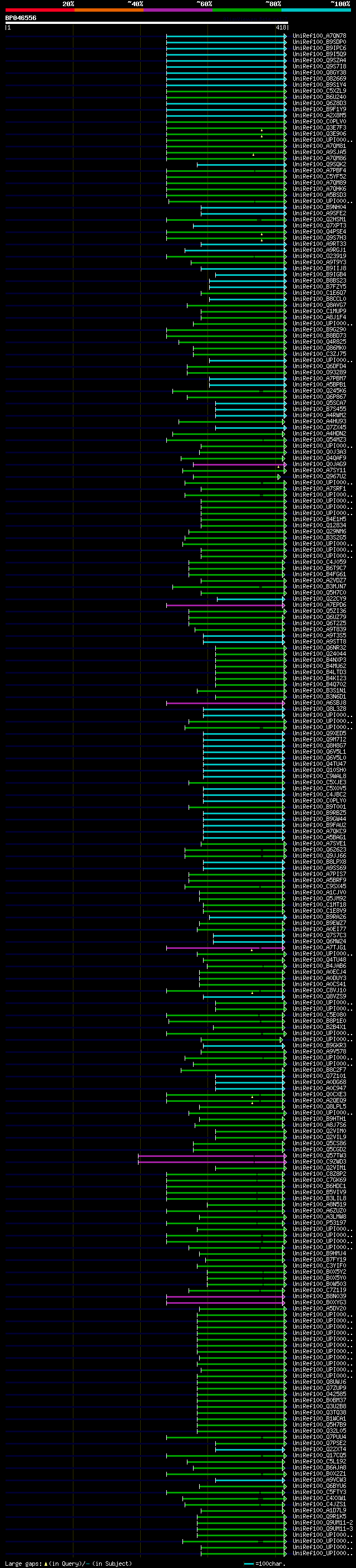The width and height of the screenshot is (356, 1568).
Task: Select the UniRef100_Q967U2 entry
Action: [319, 477]
